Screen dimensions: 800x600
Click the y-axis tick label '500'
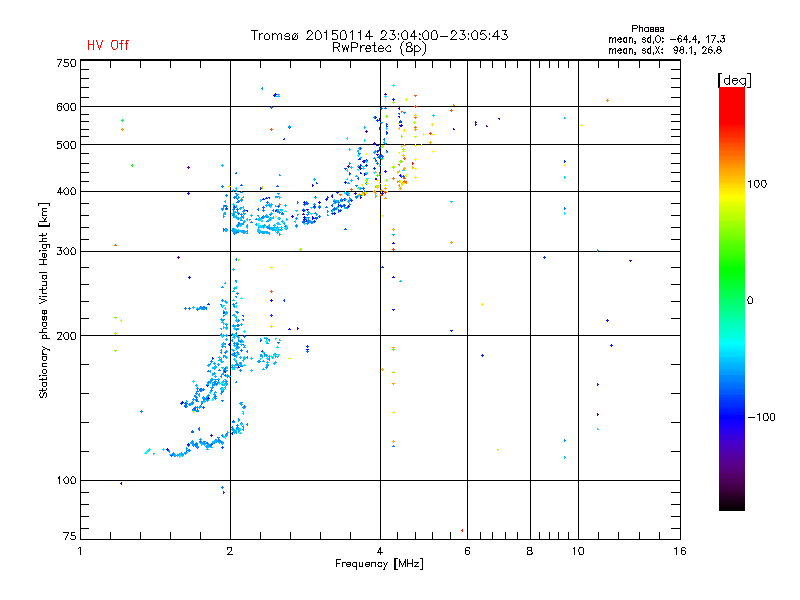pos(66,145)
